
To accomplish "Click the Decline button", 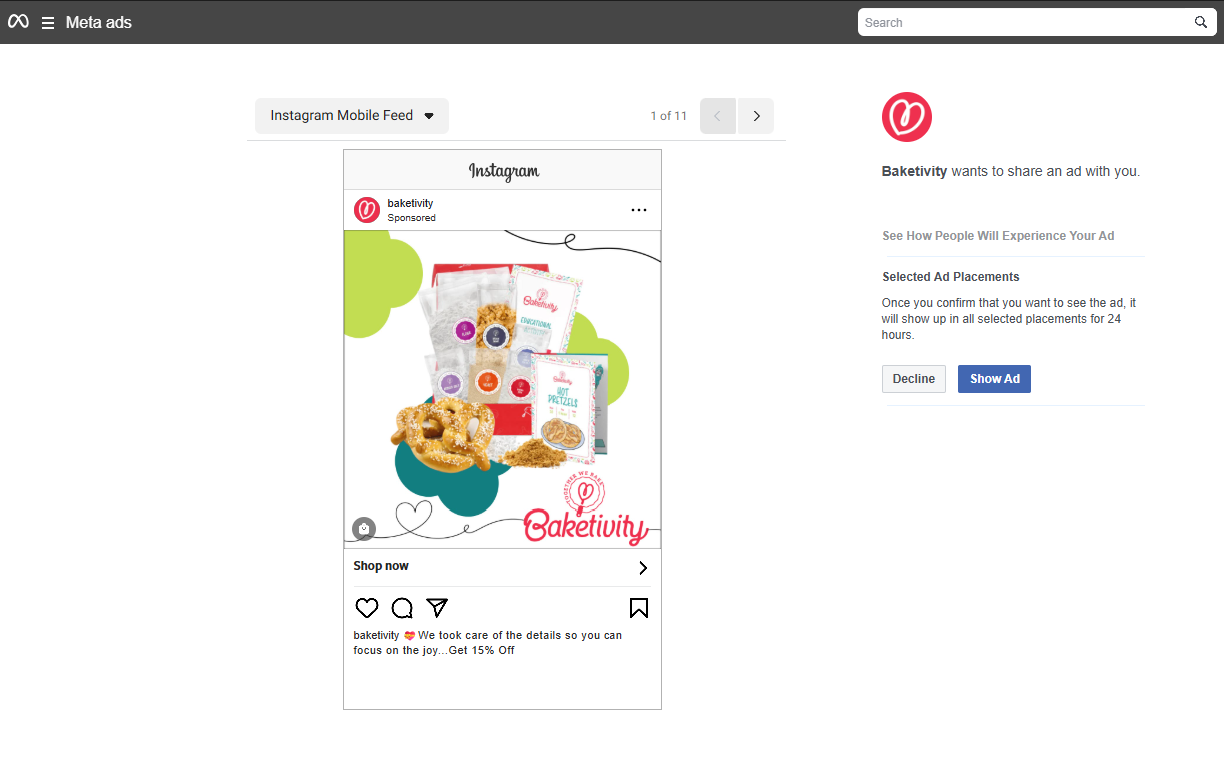I will (913, 379).
